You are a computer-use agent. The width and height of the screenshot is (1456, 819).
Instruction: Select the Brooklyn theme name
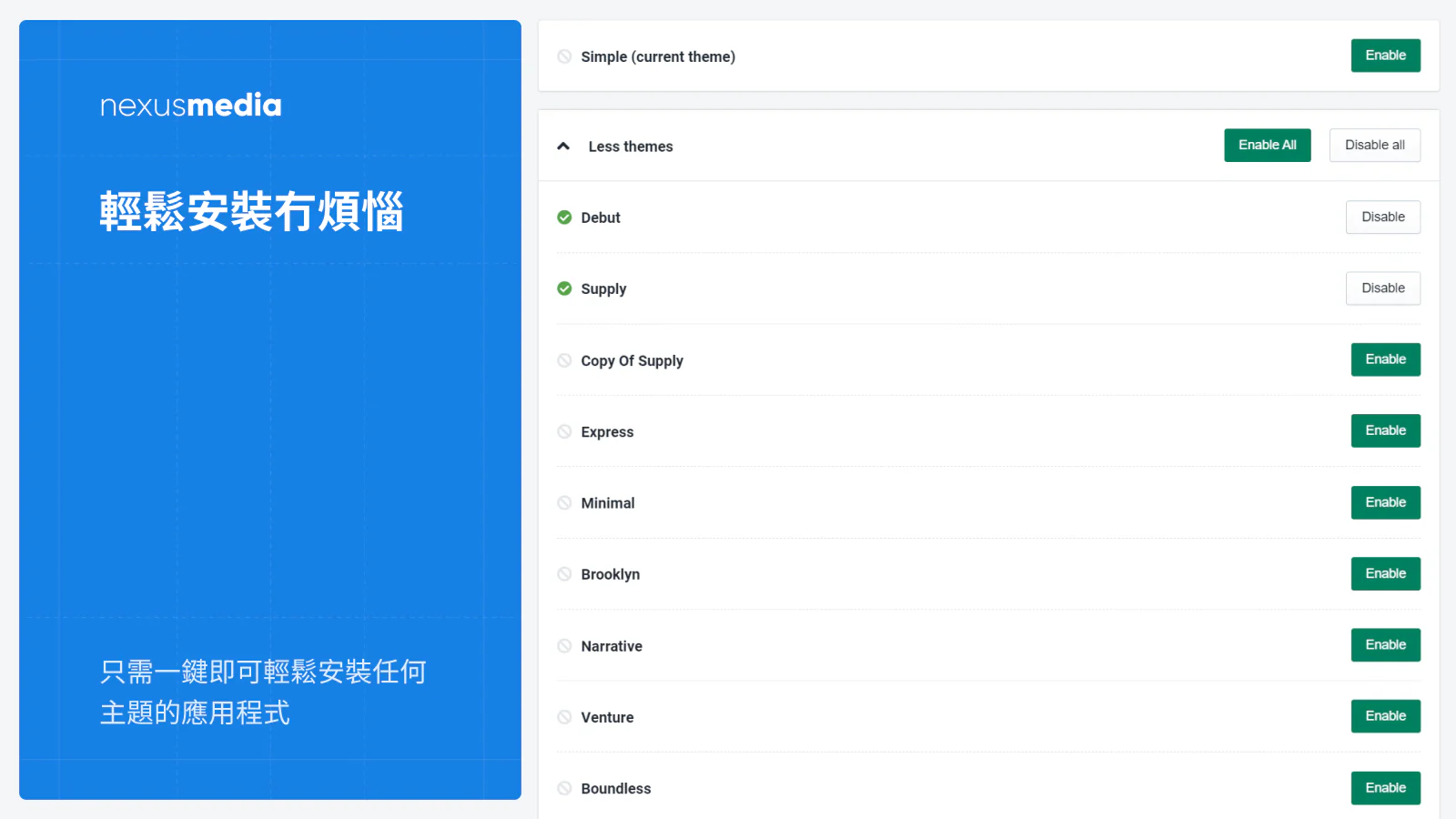click(x=610, y=575)
